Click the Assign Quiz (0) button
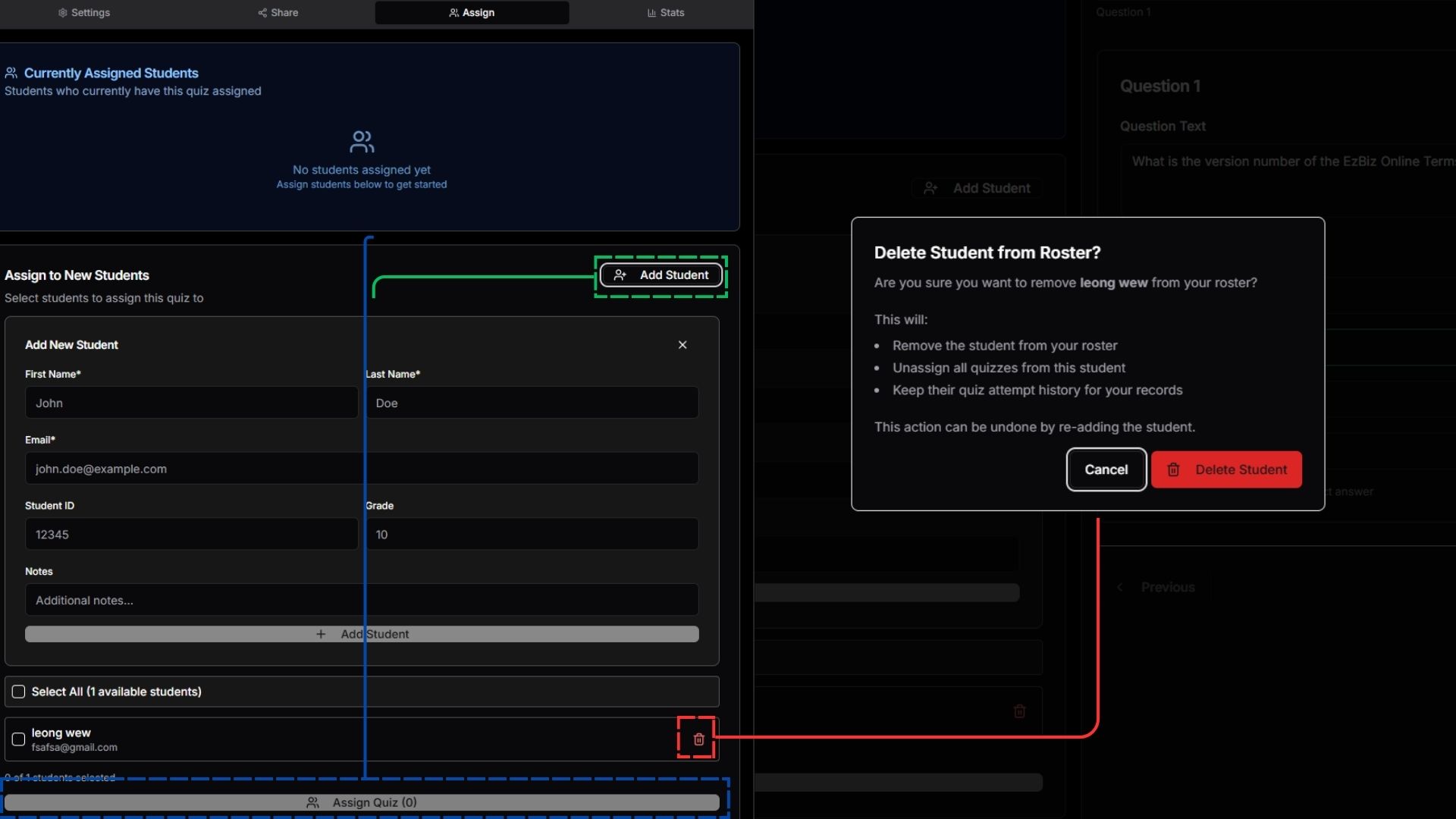Viewport: 1456px width, 819px height. click(364, 802)
